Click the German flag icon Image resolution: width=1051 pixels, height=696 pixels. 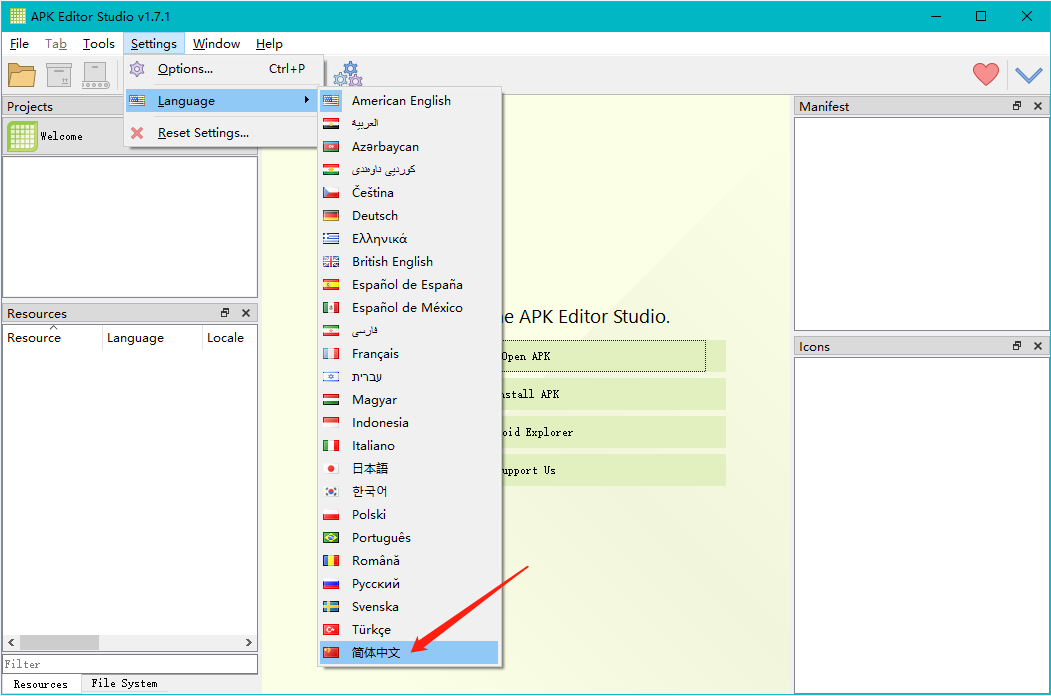pyautogui.click(x=331, y=215)
